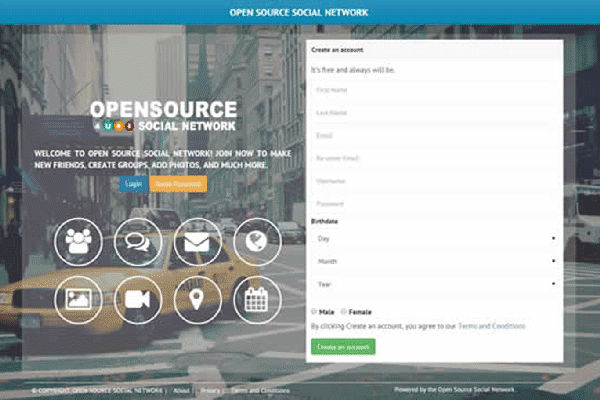The width and height of the screenshot is (600, 400).
Task: Click the orange Reset Password button
Action: (180, 184)
